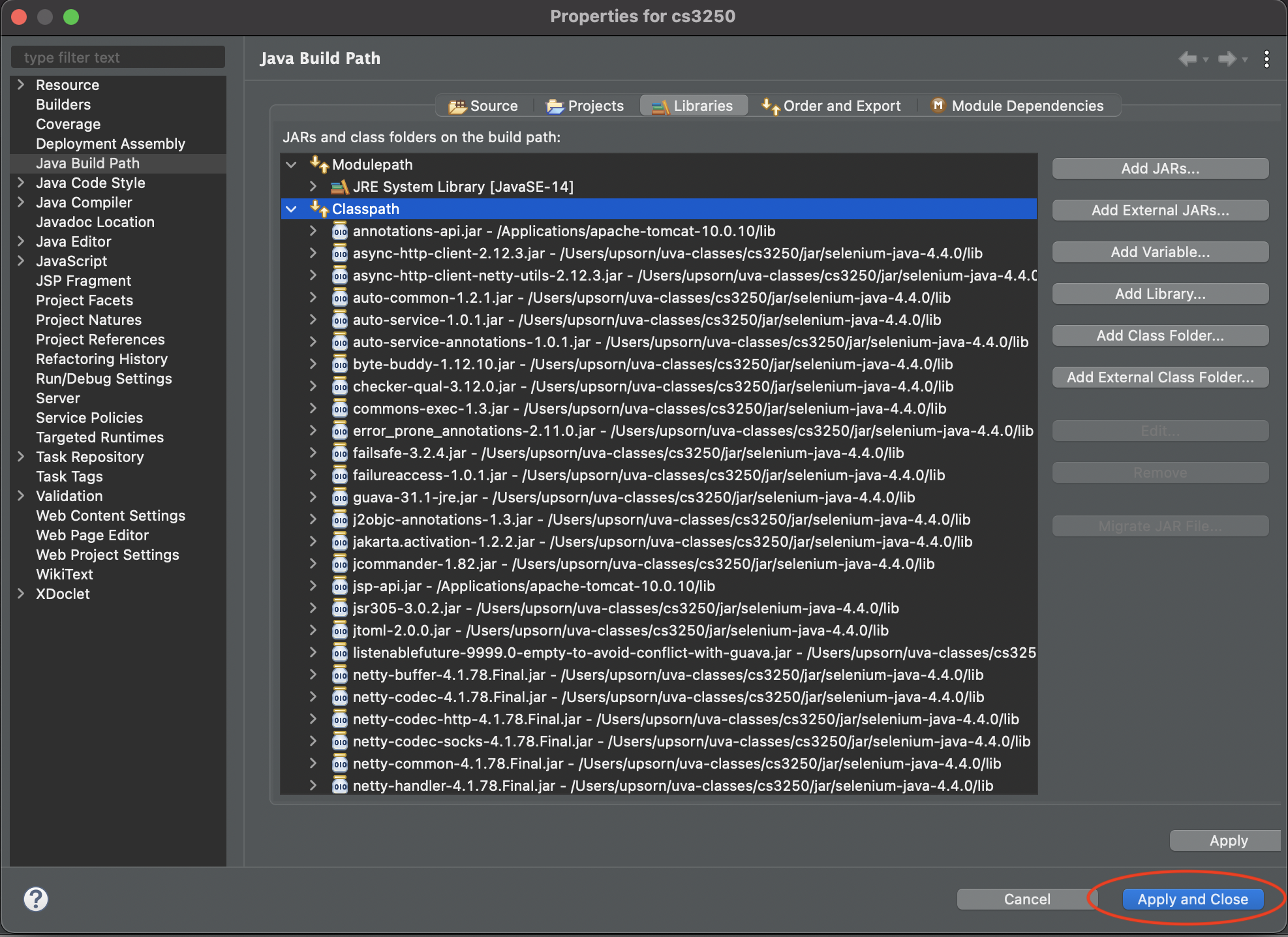
Task: Select the Coverage sidebar entry
Action: (x=68, y=124)
